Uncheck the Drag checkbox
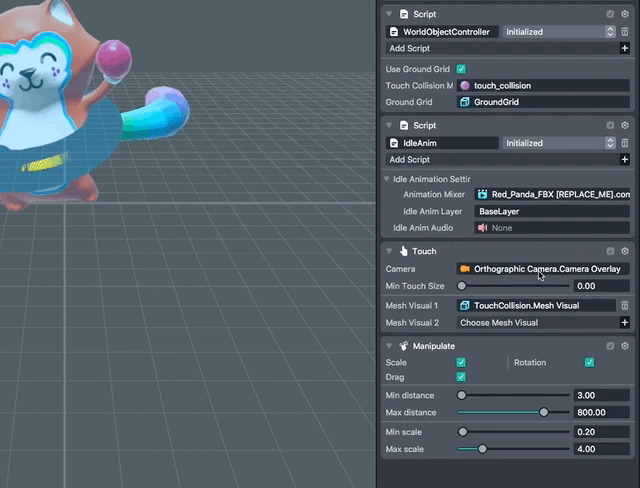This screenshot has height=488, width=640. click(x=461, y=377)
